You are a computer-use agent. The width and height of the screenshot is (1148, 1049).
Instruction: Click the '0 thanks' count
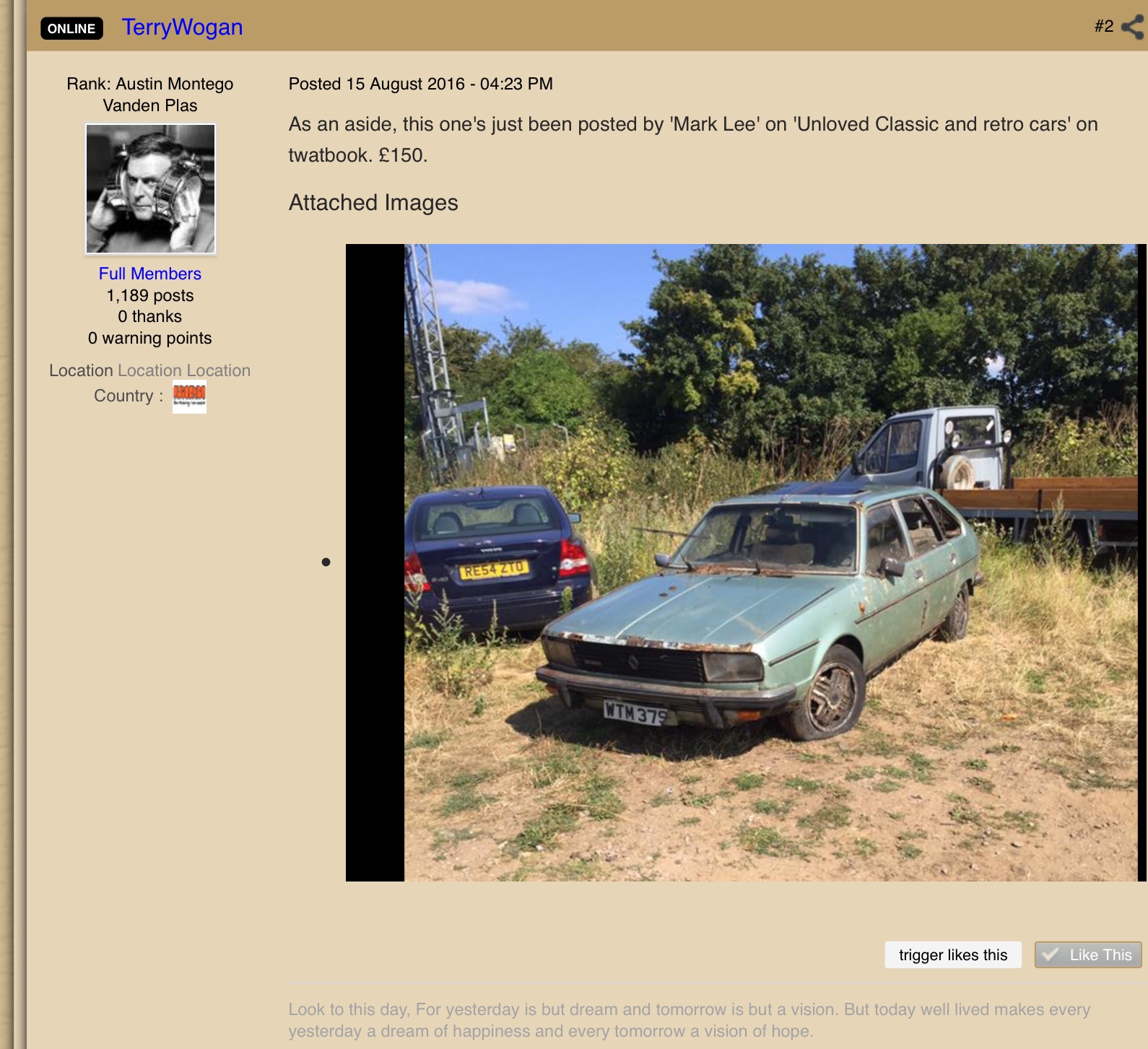pyautogui.click(x=150, y=316)
